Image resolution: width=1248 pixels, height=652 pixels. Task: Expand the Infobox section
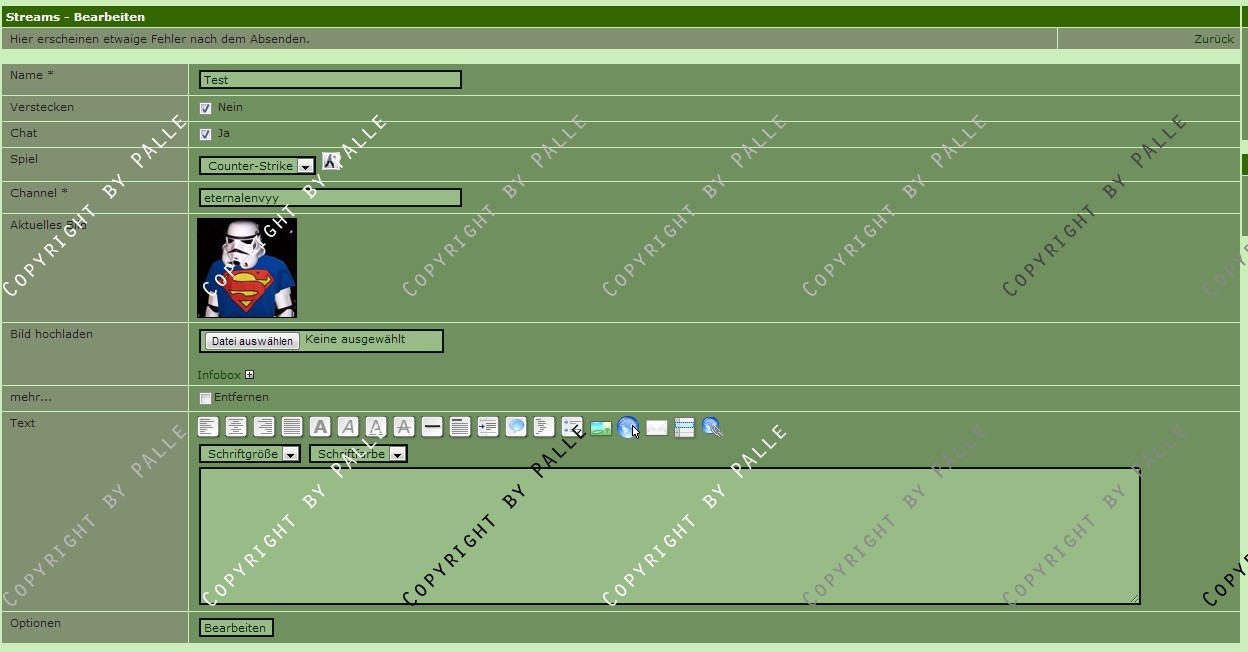(249, 375)
